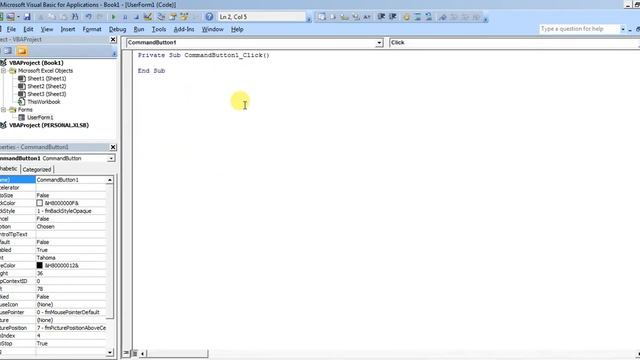
Task: Outdent code with the Outdent icon
Action: click(x=393, y=17)
